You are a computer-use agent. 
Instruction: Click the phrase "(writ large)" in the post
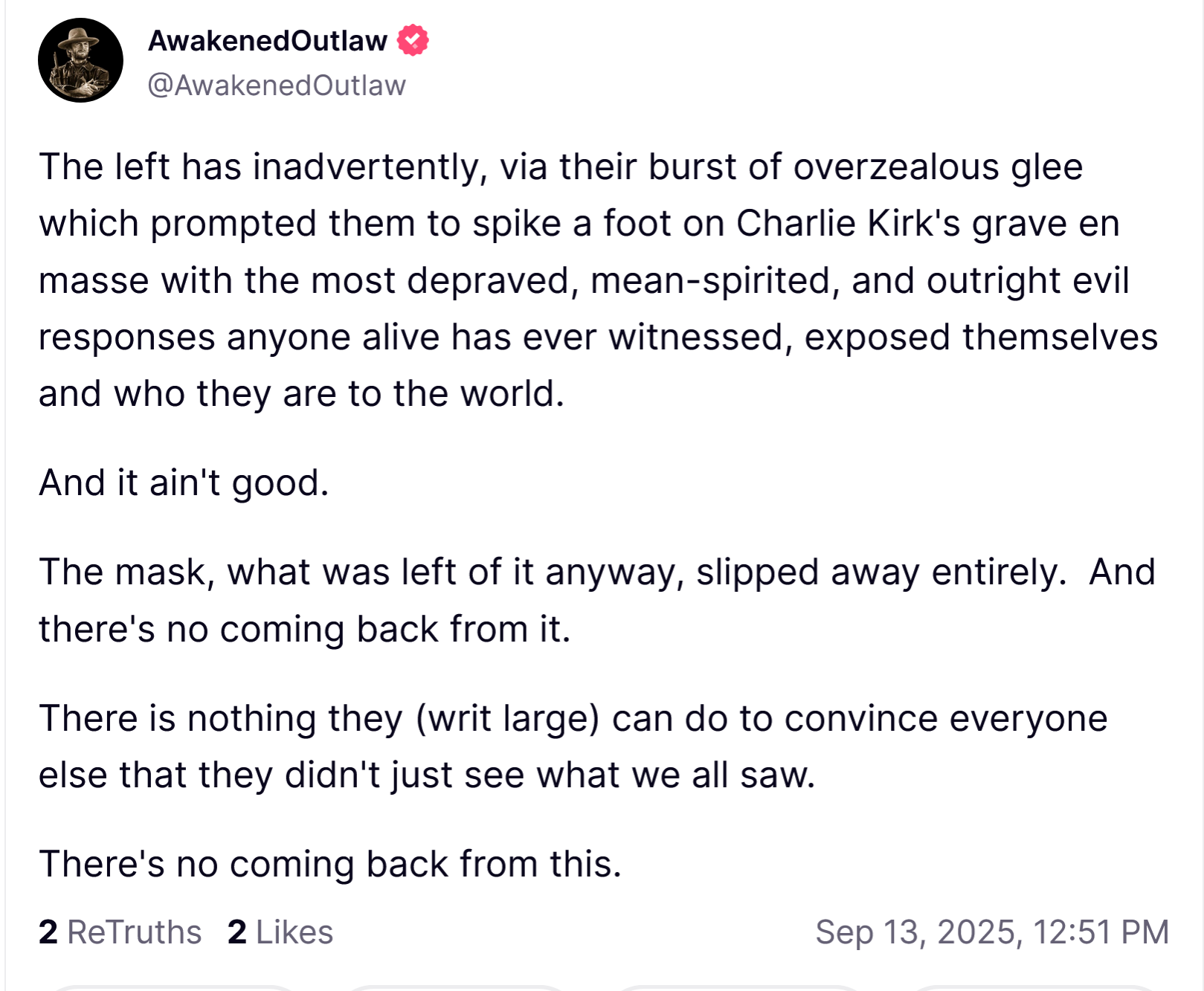(507, 719)
